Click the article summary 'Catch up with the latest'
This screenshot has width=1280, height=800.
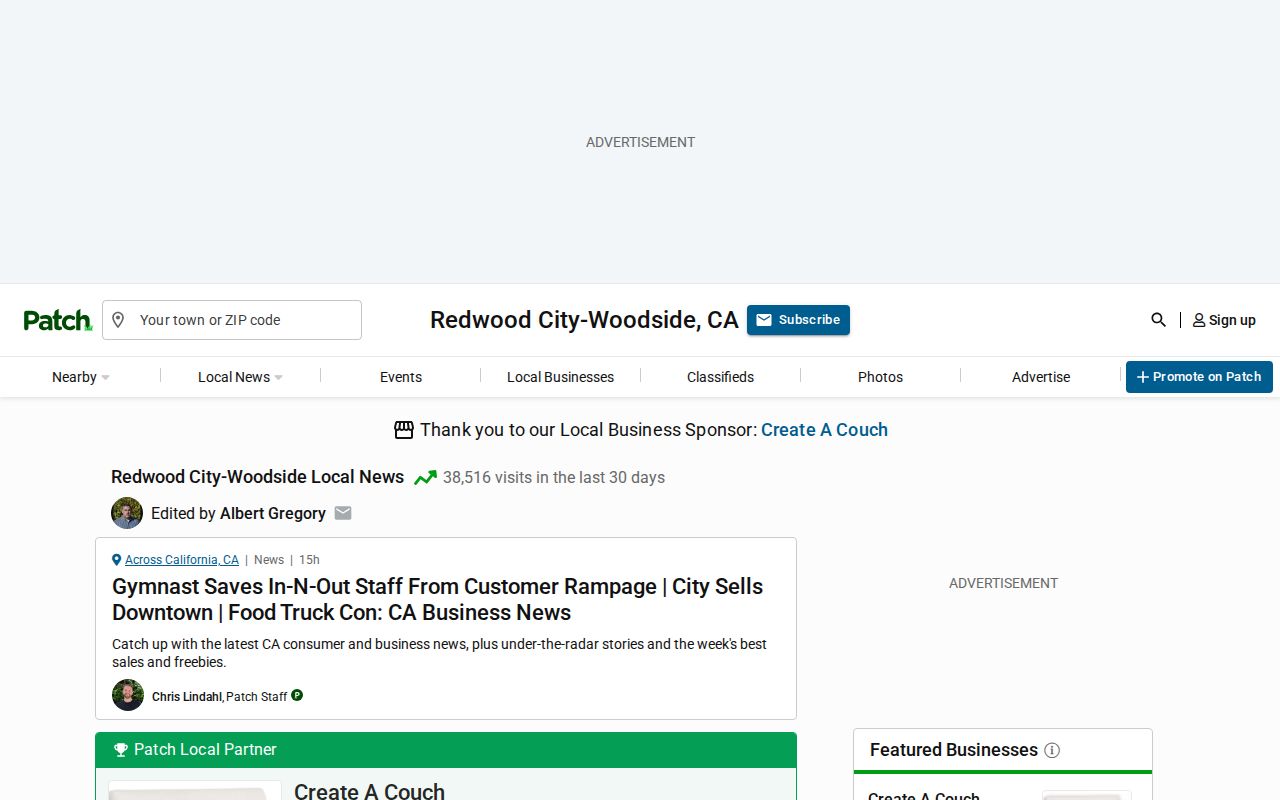(439, 653)
